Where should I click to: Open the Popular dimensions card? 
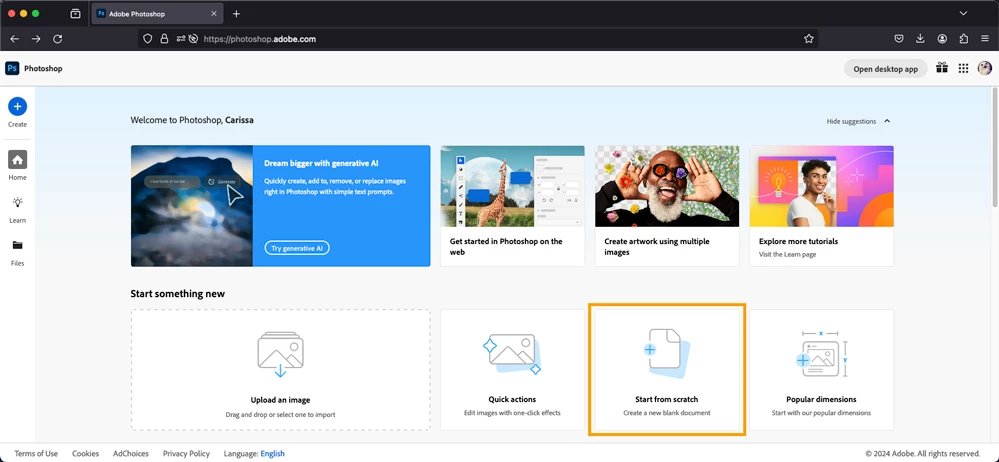[x=821, y=370]
